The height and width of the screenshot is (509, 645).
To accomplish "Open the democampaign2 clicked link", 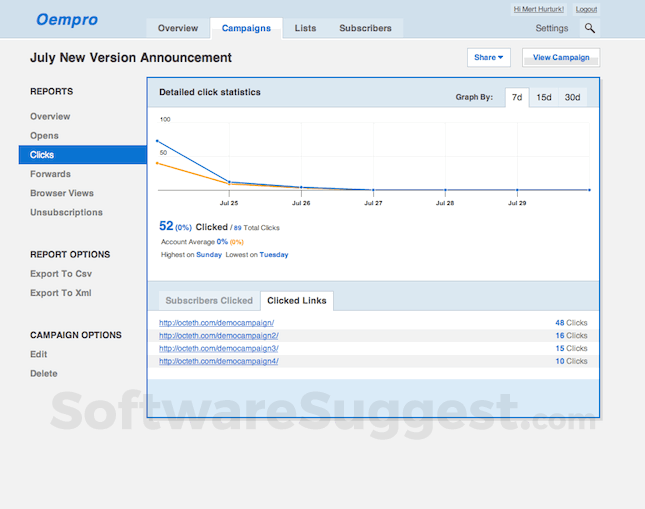I will [218, 336].
